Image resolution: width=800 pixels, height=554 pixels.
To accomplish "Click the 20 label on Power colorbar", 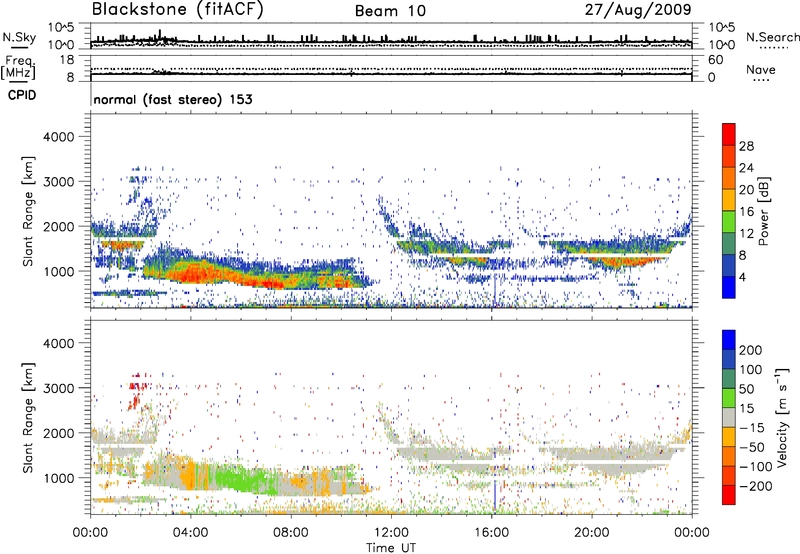I will pos(746,190).
